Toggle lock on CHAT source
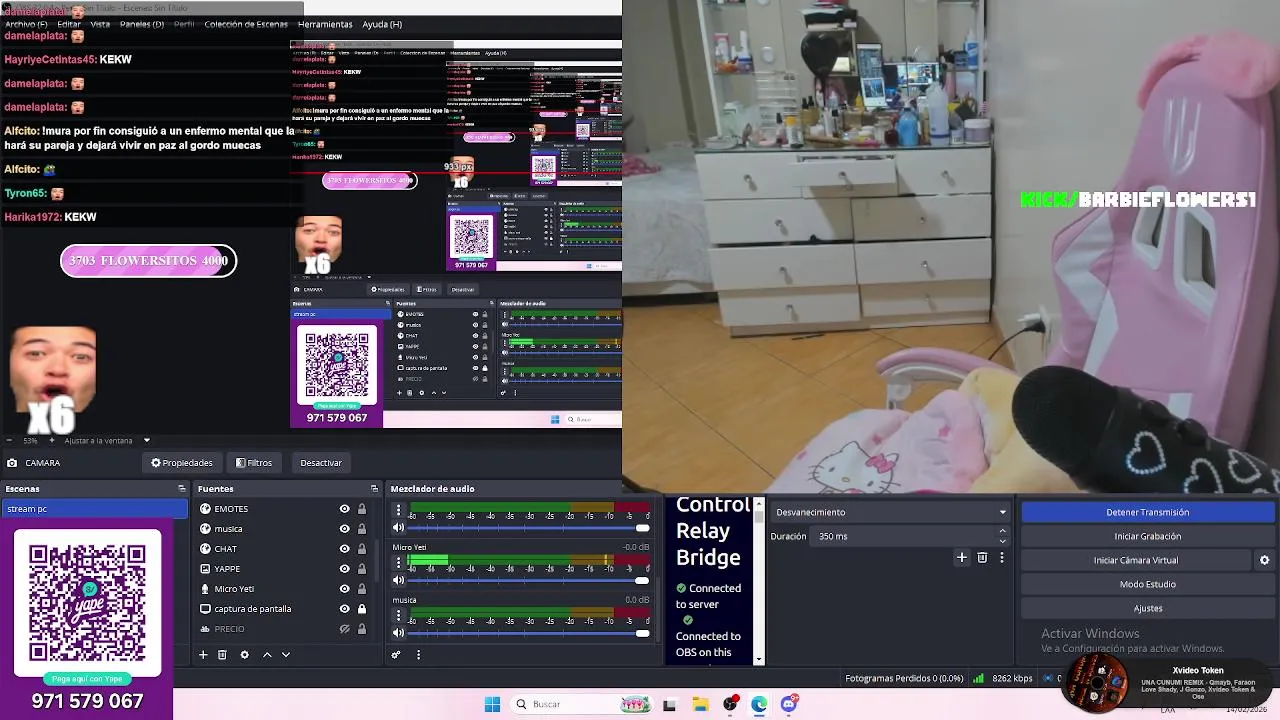The image size is (1280, 720). coord(361,549)
